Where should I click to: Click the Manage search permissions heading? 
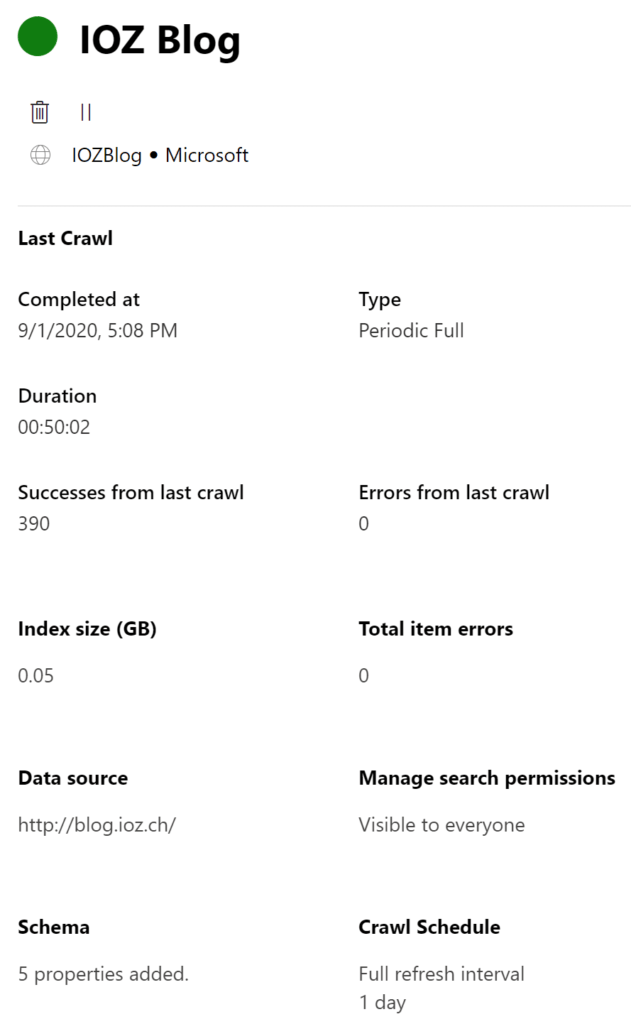coord(487,778)
